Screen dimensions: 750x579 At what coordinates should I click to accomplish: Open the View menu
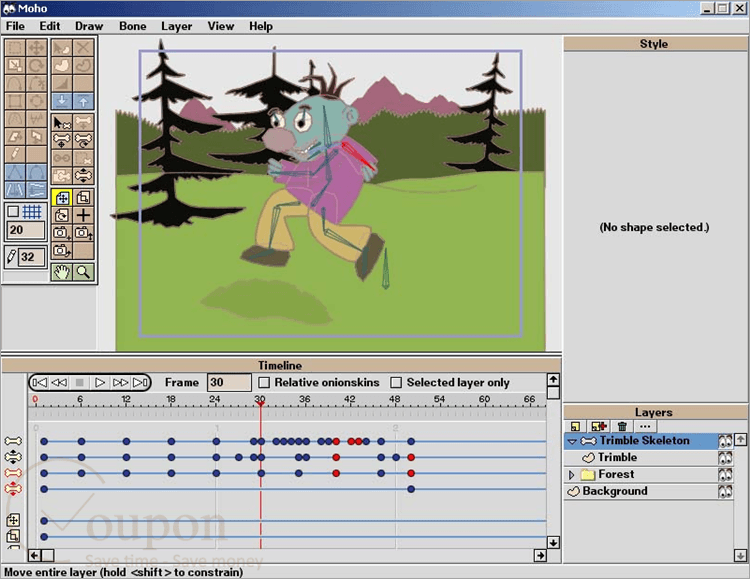pyautogui.click(x=221, y=26)
